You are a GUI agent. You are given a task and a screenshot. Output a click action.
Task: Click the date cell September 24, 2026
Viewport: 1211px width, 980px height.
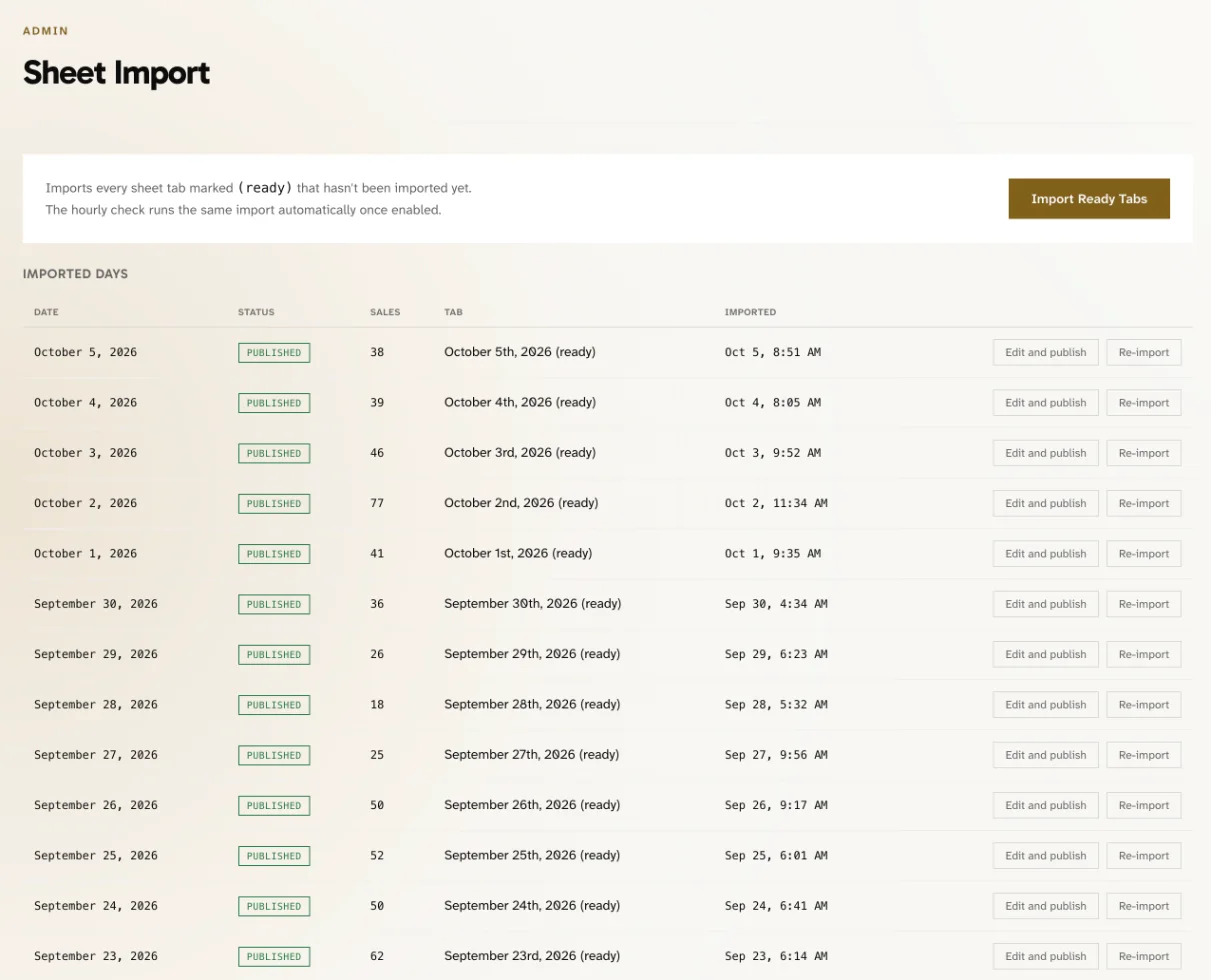(x=96, y=906)
